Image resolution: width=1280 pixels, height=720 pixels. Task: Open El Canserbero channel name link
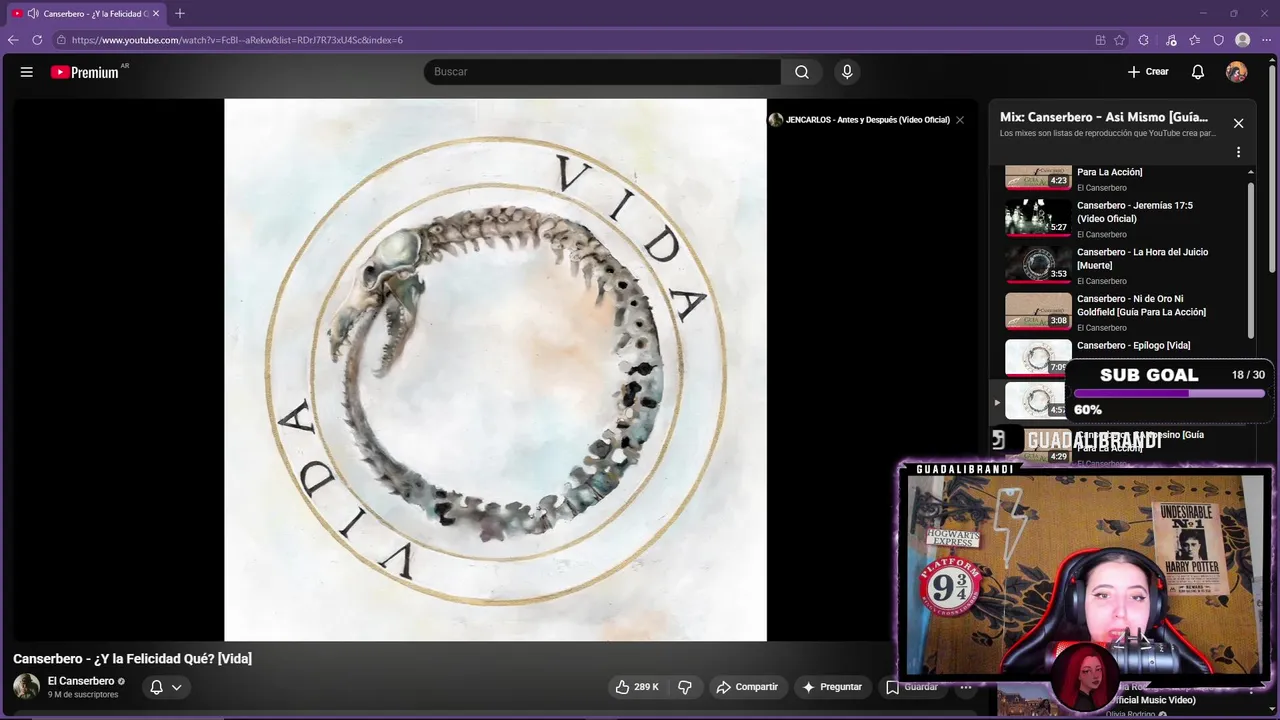pyautogui.click(x=81, y=681)
